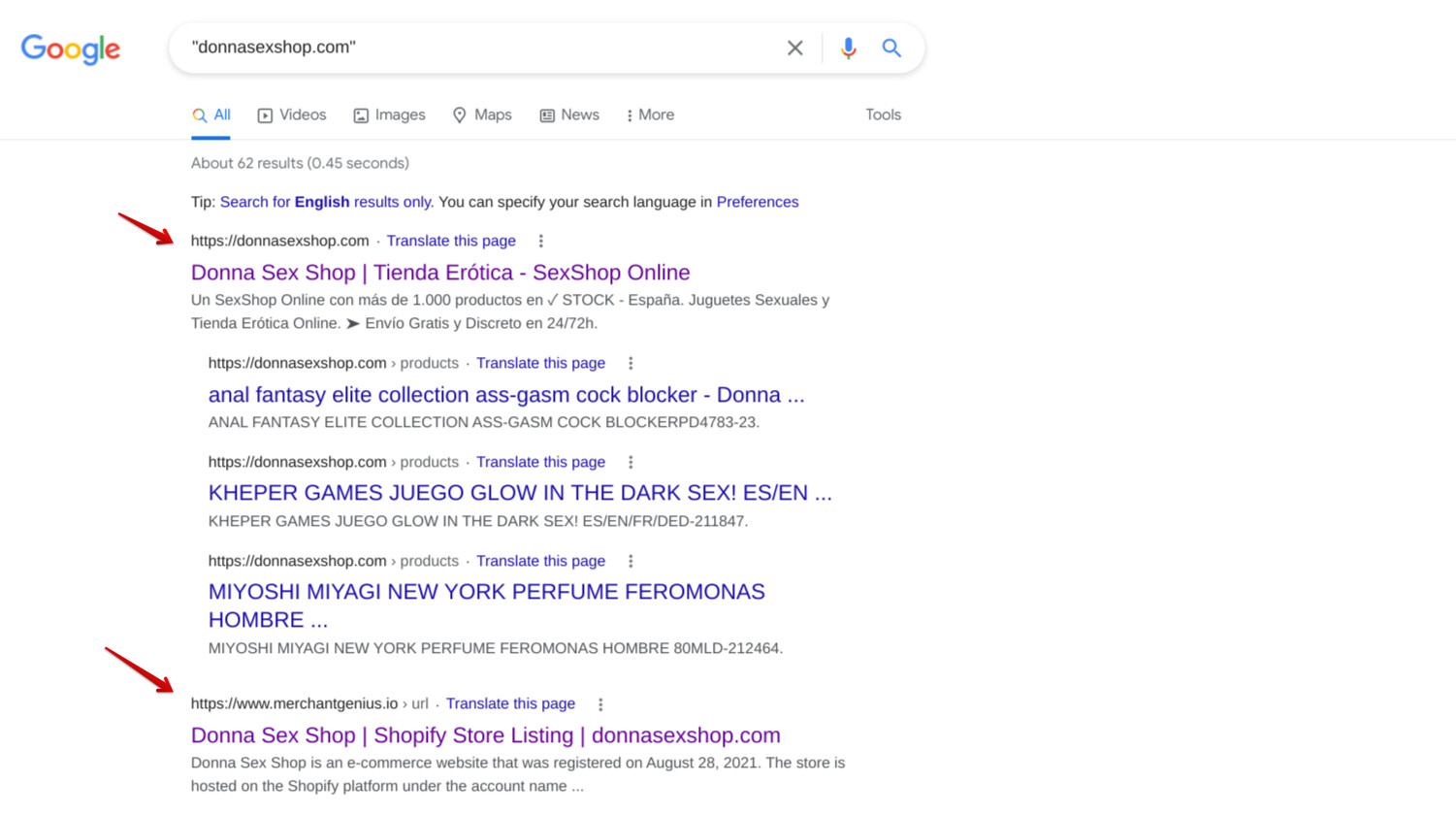The height and width of the screenshot is (815, 1456).
Task: Switch to the Images tab
Action: coord(389,114)
